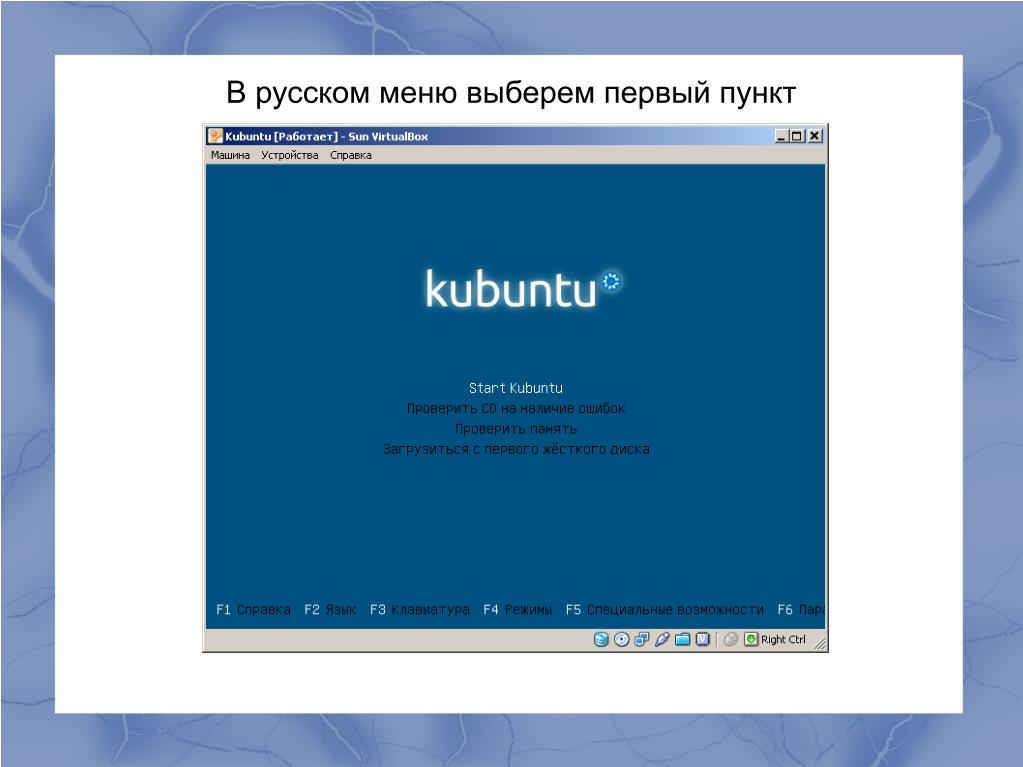Click the shared folders status icon
Image resolution: width=1023 pixels, height=767 pixels.
(682, 639)
